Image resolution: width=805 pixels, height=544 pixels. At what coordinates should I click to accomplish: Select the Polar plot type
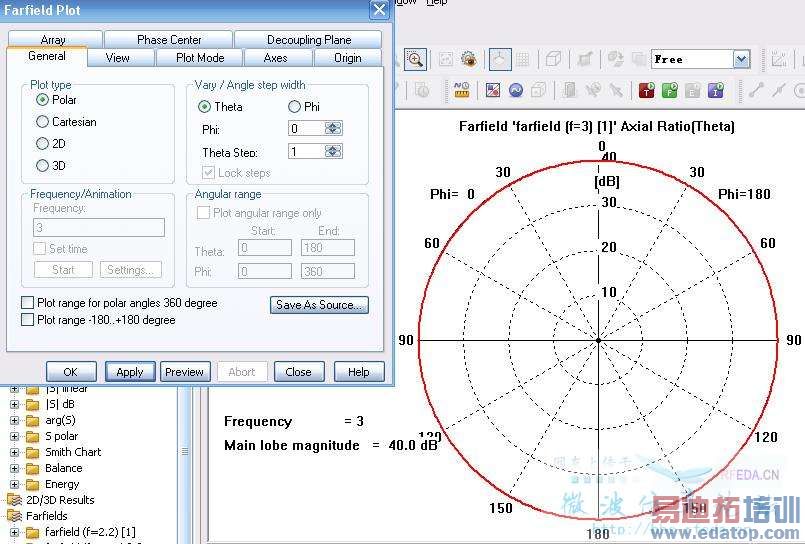(42, 100)
